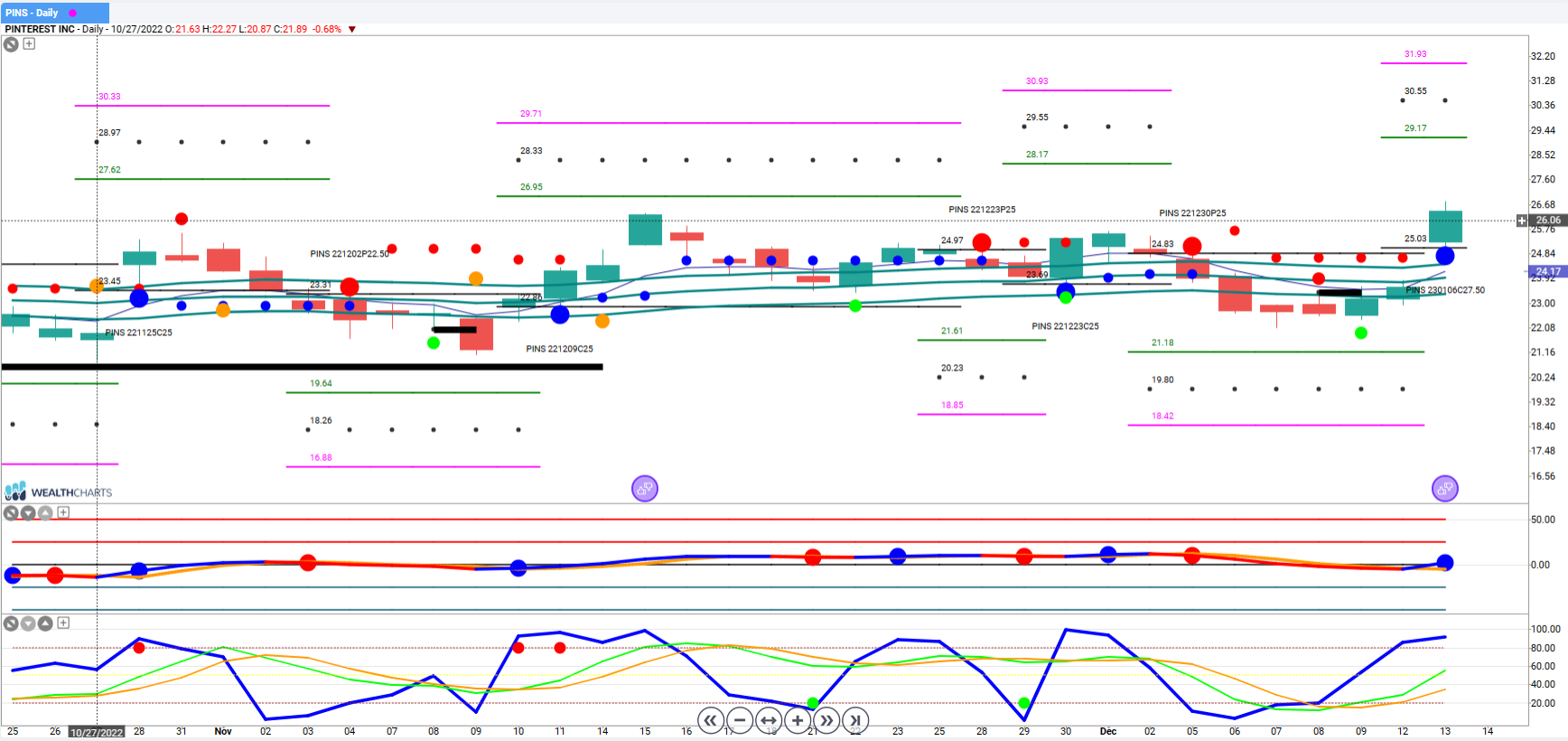Screen dimensions: 1568x741
Task: Click the 29.71 magenta level label
Action: 531,114
